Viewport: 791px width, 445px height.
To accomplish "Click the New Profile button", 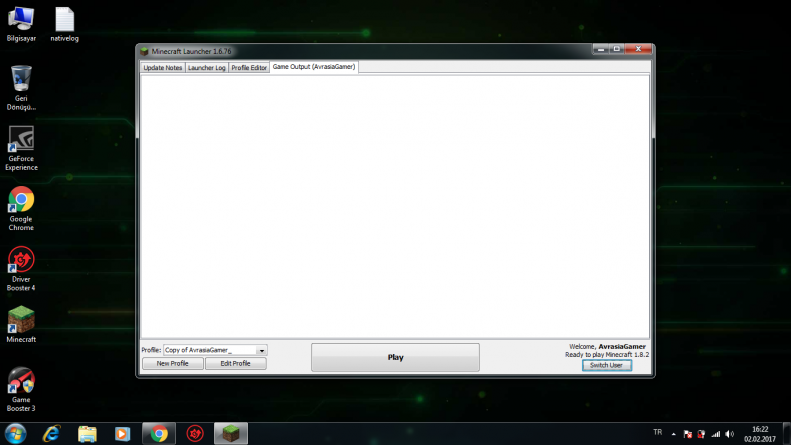I will coord(173,363).
